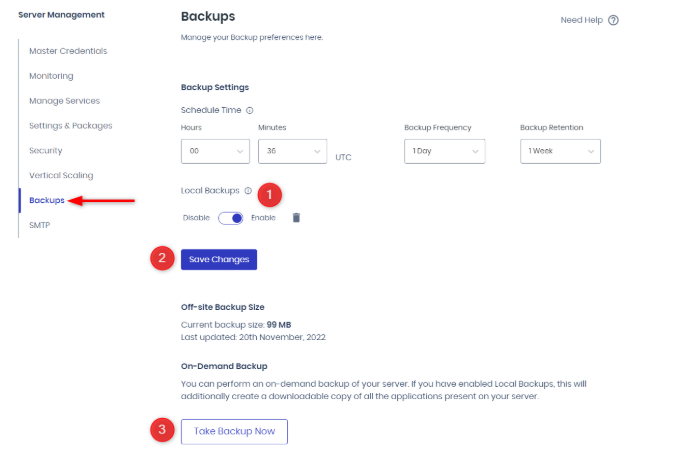Navigate to Security settings
This screenshot has height=450, width=683.
[x=46, y=150]
